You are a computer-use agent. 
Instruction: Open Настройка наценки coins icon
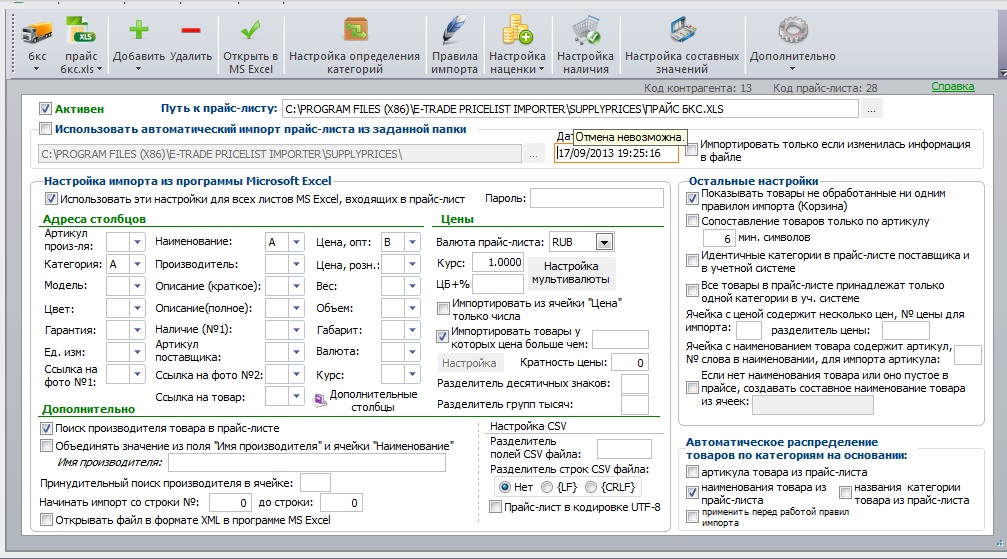coord(517,30)
